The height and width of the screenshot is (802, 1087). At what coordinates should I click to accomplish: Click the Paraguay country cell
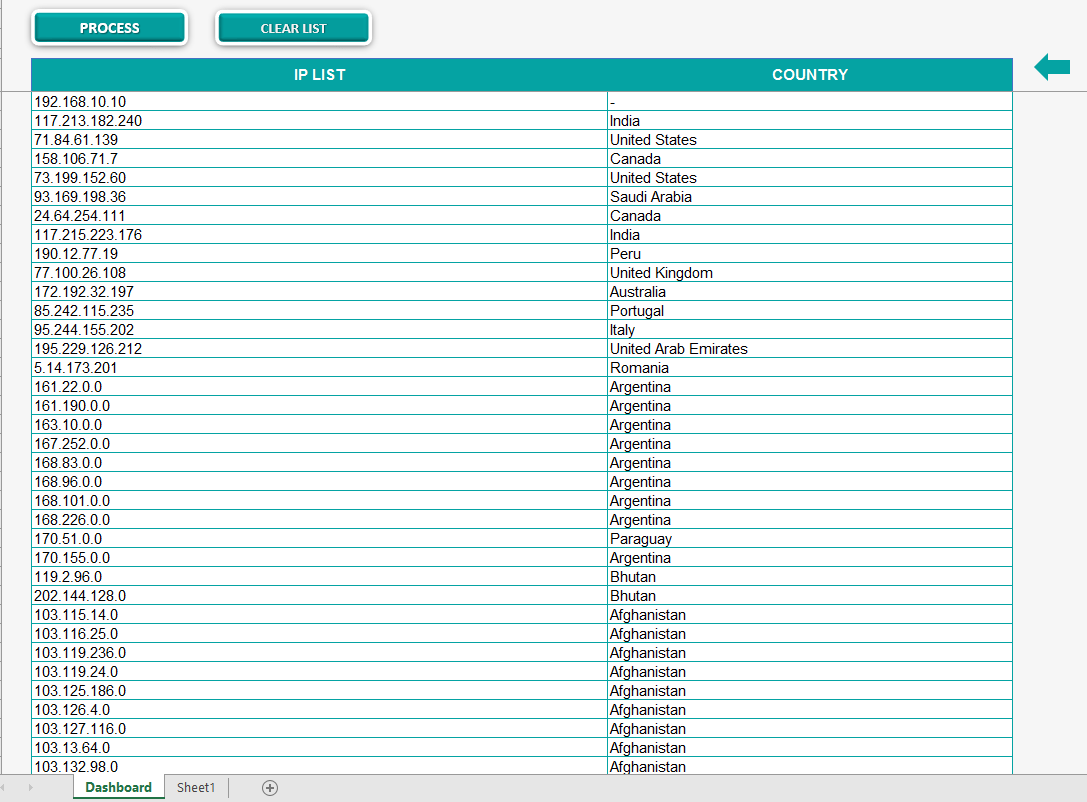point(810,539)
